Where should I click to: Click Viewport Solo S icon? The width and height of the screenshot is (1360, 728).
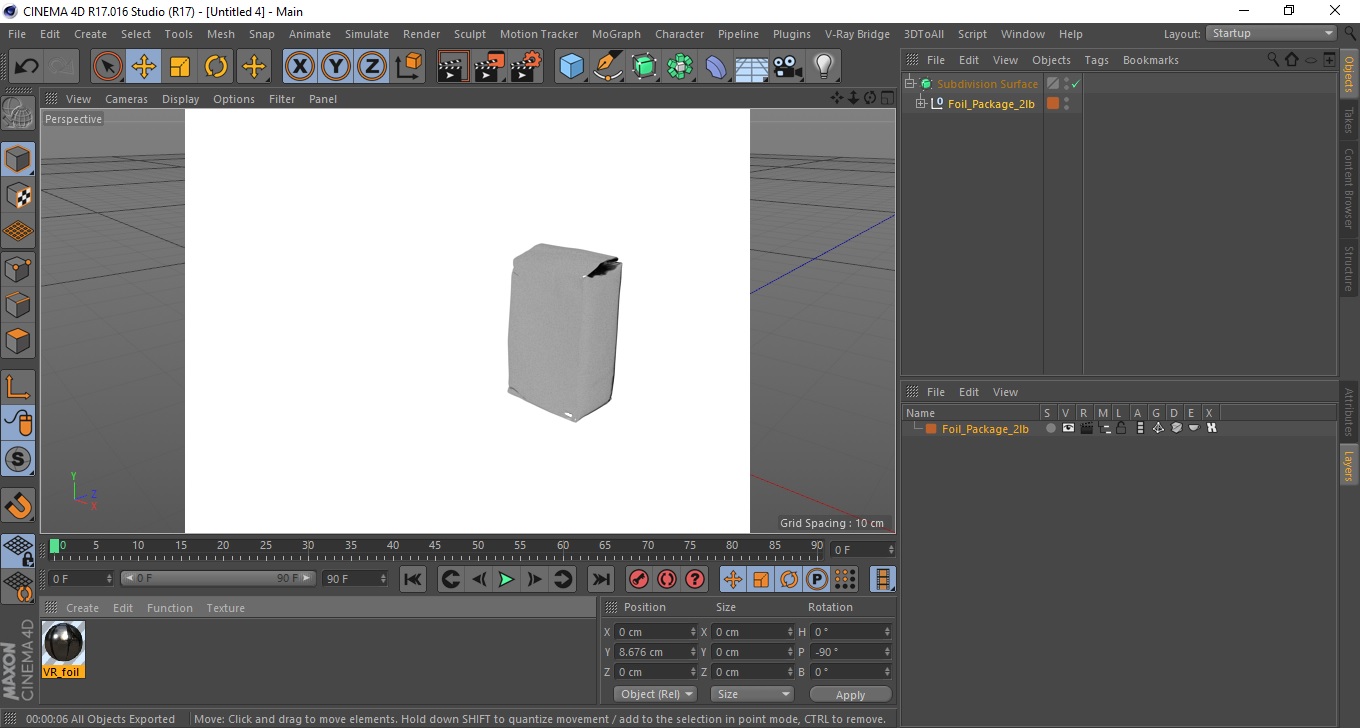pos(18,460)
